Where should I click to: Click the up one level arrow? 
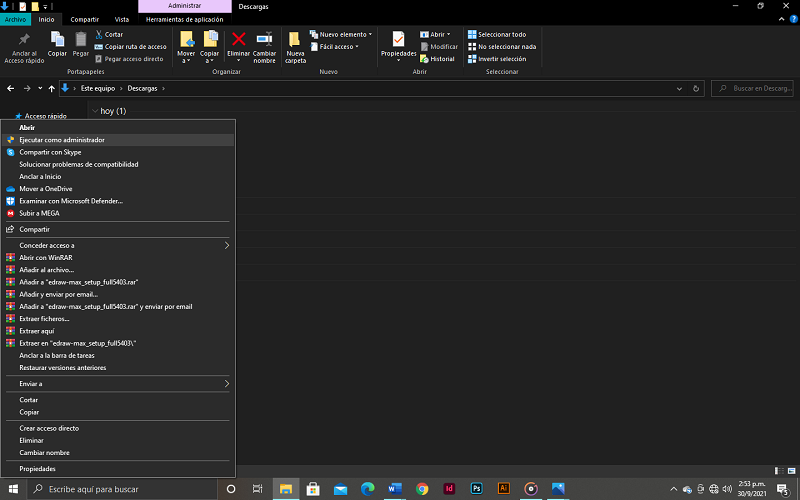[52, 88]
